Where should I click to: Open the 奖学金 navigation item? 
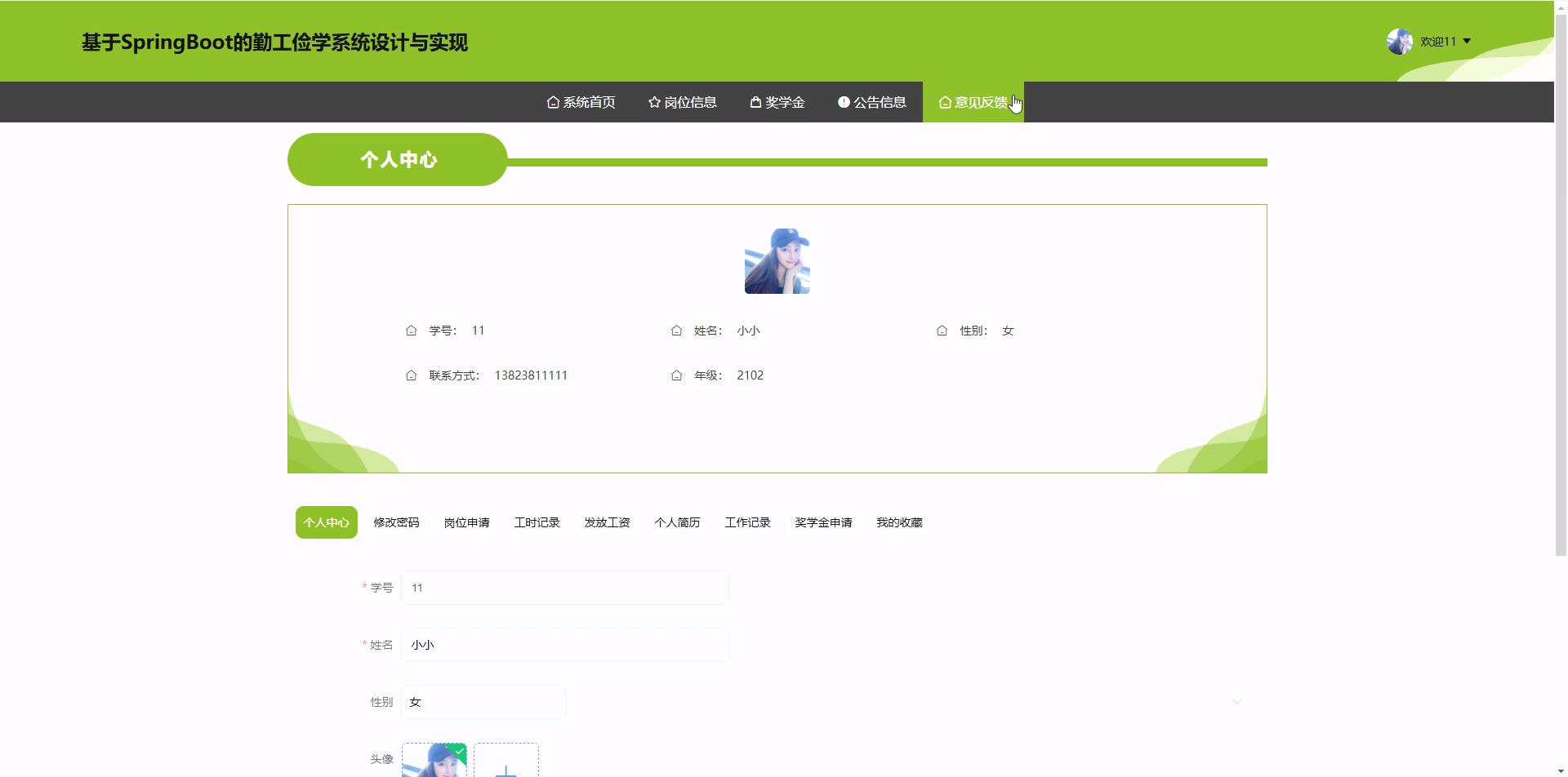pos(777,102)
